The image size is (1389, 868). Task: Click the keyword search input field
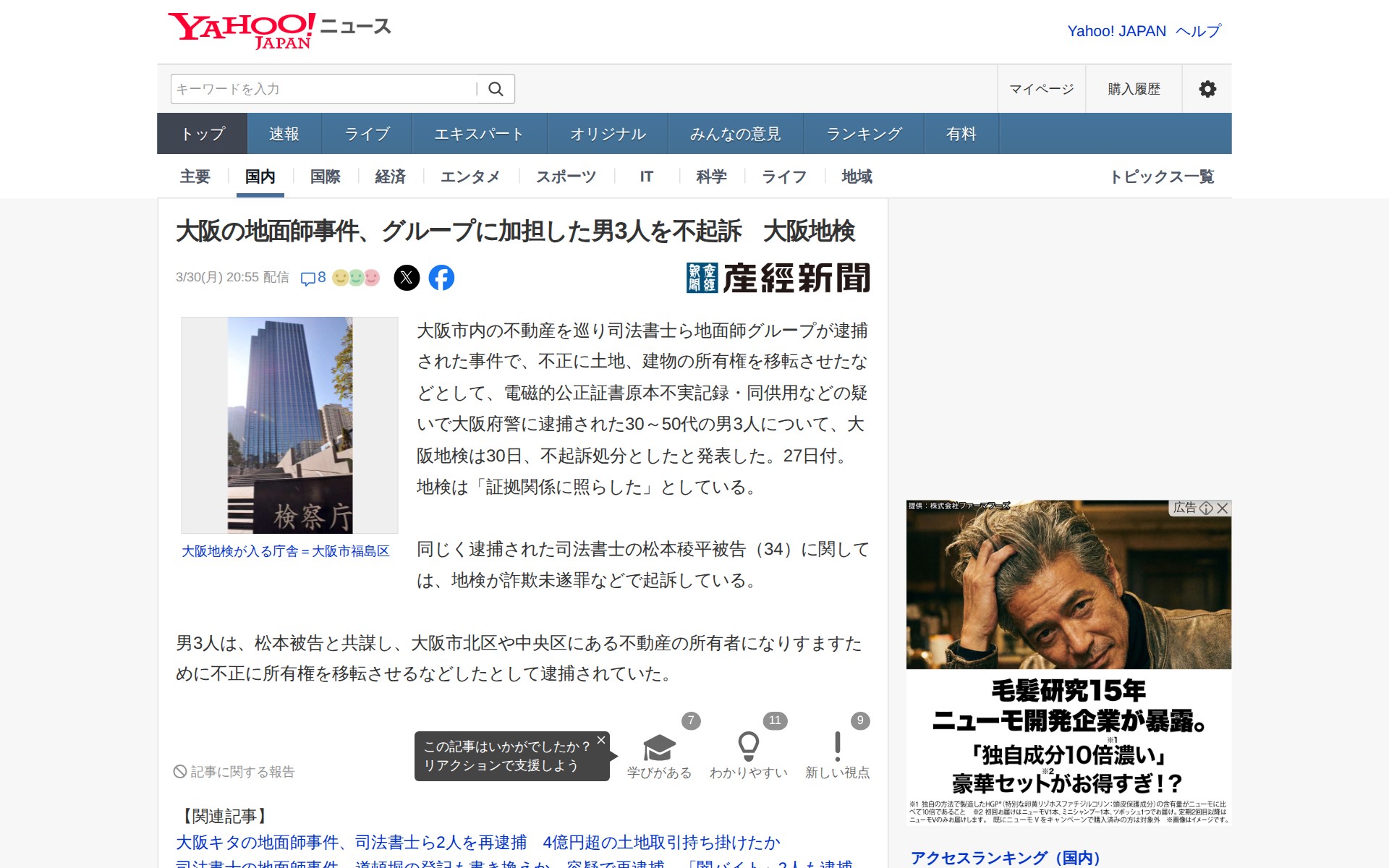pos(322,89)
